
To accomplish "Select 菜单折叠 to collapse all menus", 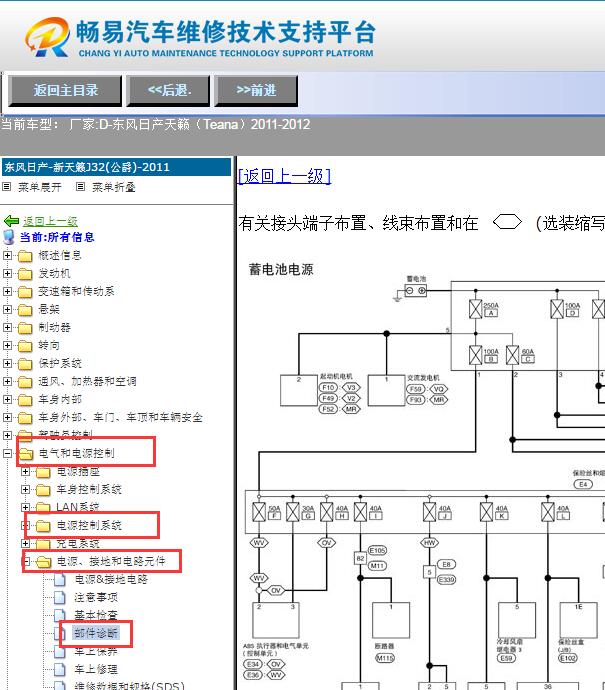I will coord(114,187).
